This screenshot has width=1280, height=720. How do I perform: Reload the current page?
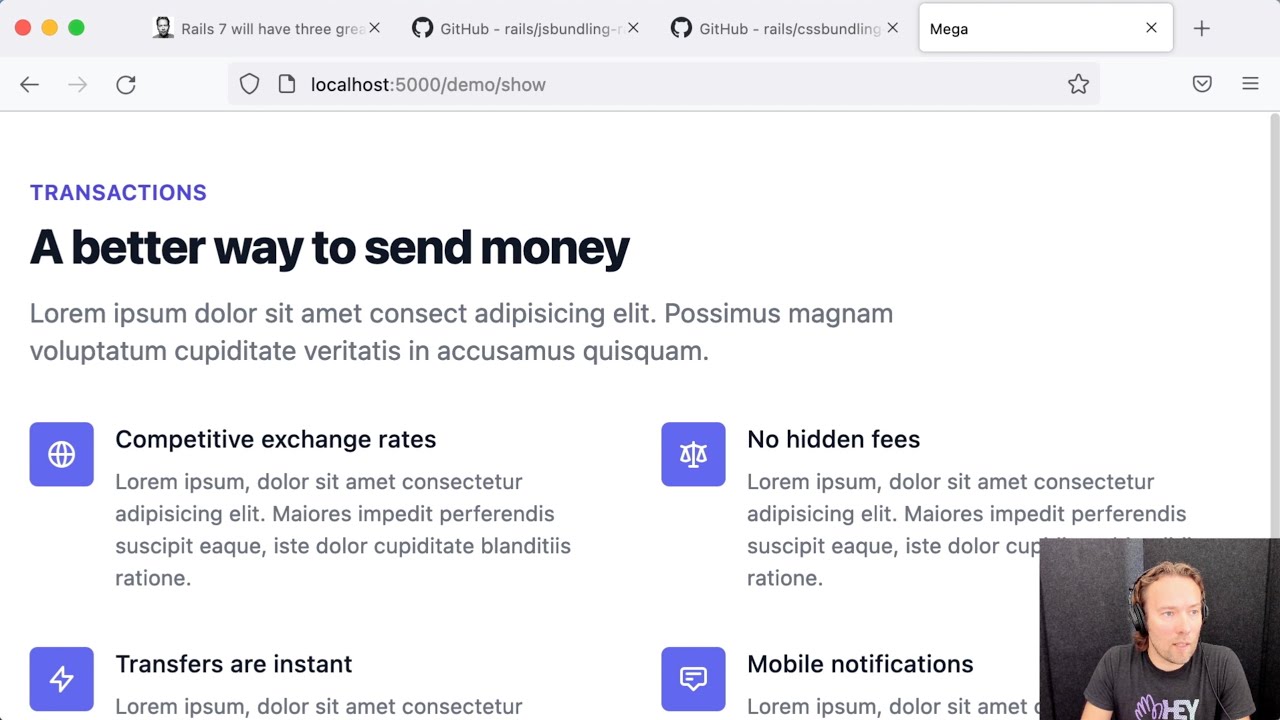click(x=126, y=85)
